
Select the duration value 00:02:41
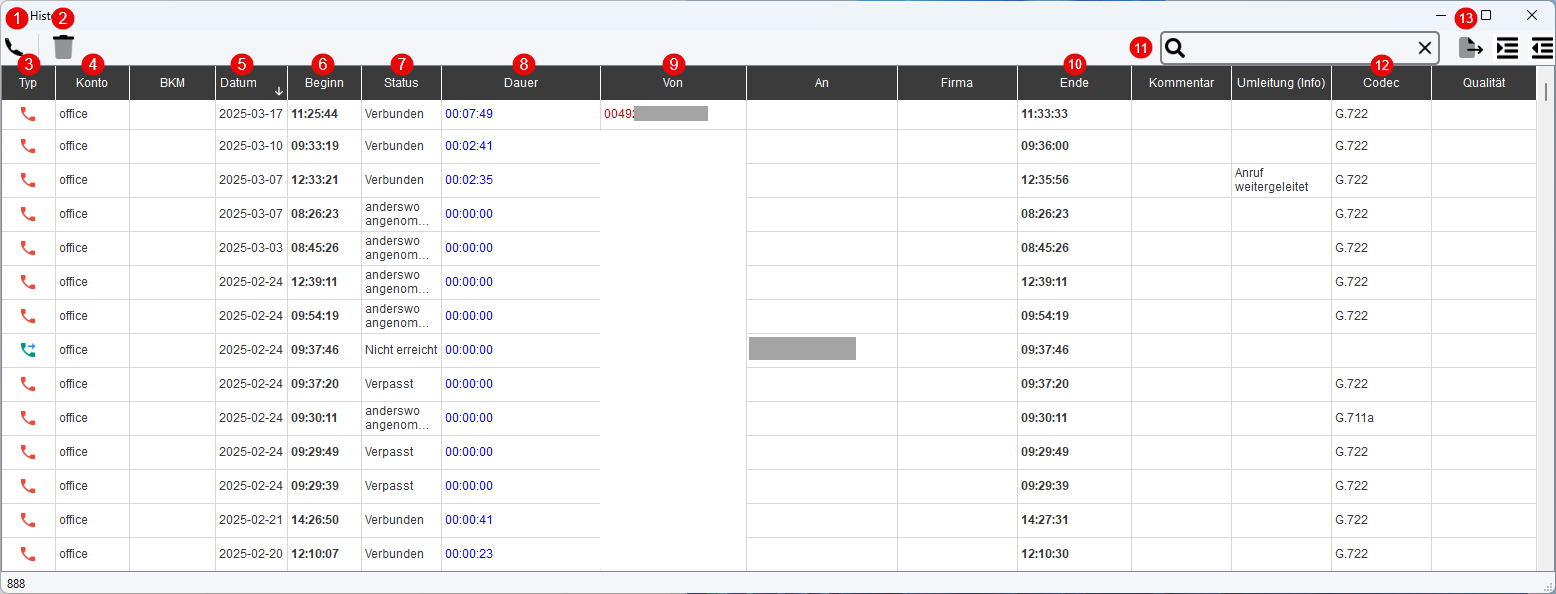[469, 146]
